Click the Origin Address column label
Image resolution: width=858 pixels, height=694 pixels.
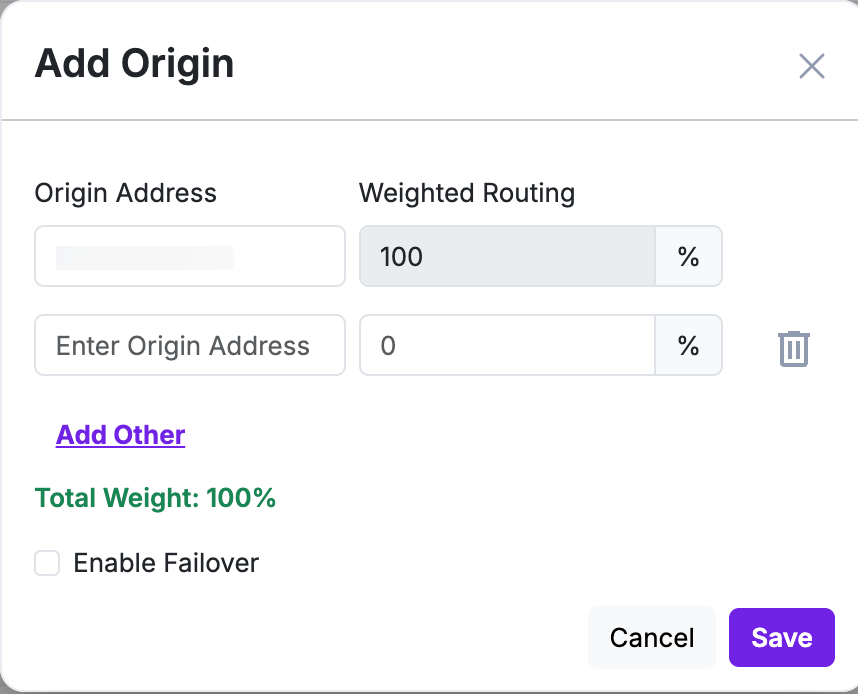pos(126,193)
